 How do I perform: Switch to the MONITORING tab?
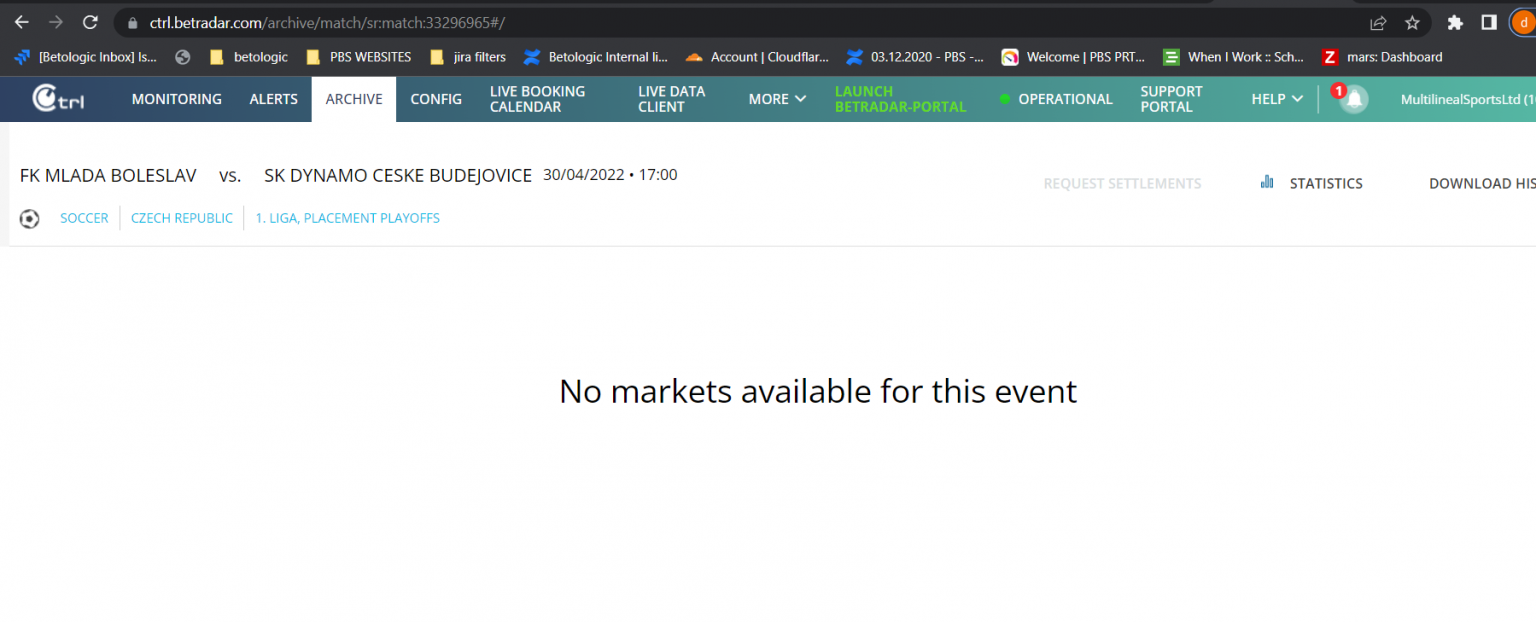click(177, 99)
